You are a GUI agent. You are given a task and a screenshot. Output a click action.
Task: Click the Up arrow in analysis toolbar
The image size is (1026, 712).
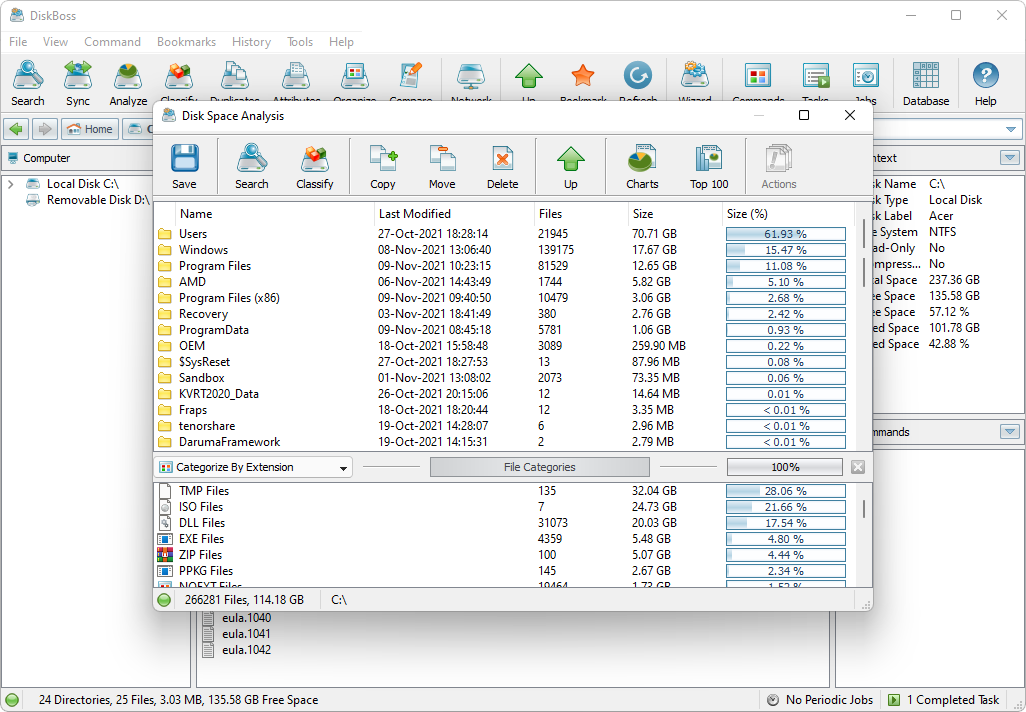pos(571,167)
